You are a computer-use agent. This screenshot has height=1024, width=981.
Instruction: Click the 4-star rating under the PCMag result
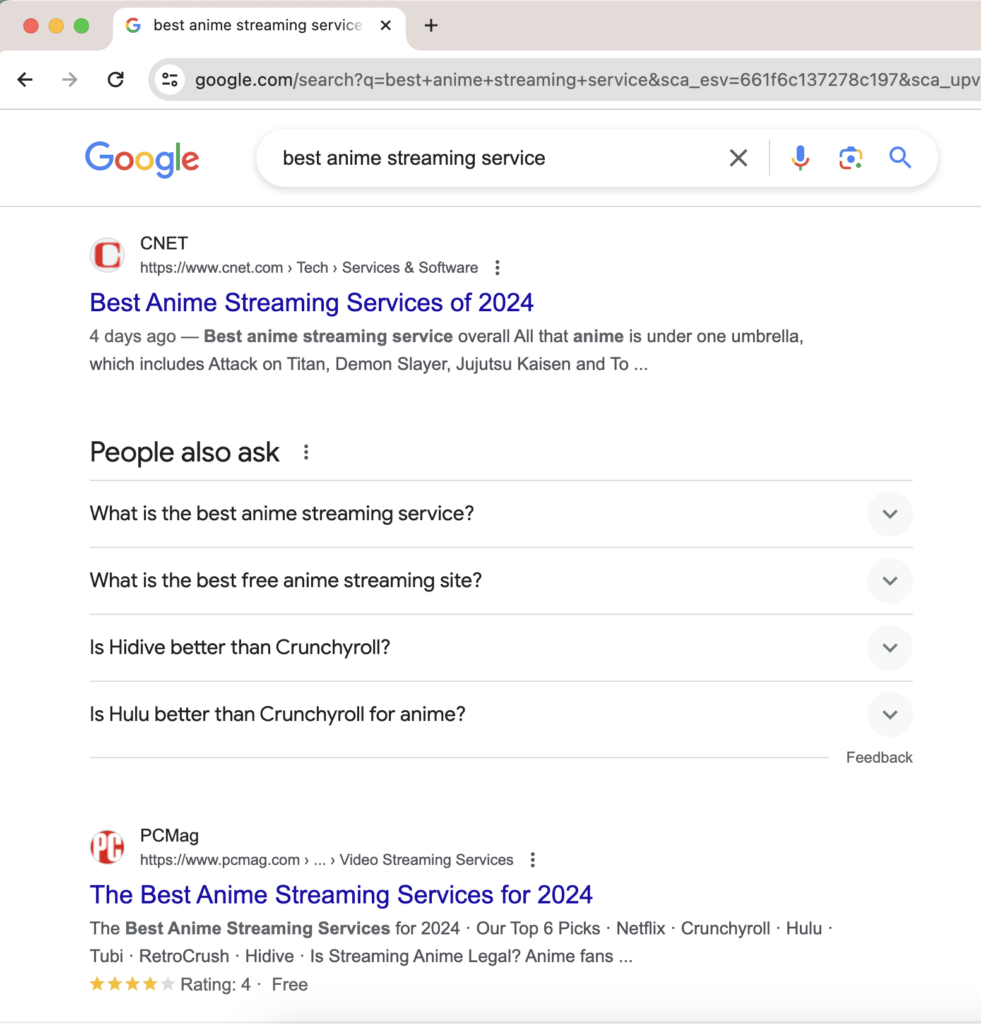(131, 984)
